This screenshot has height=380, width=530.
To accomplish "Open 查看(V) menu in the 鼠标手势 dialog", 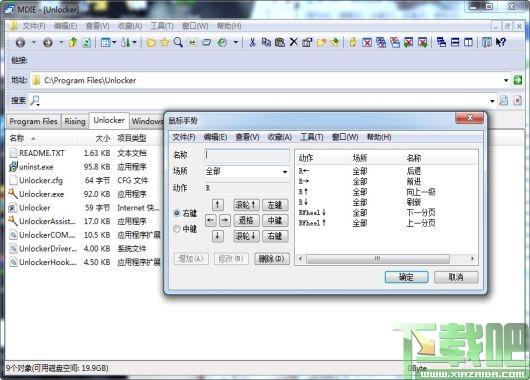I will [247, 137].
